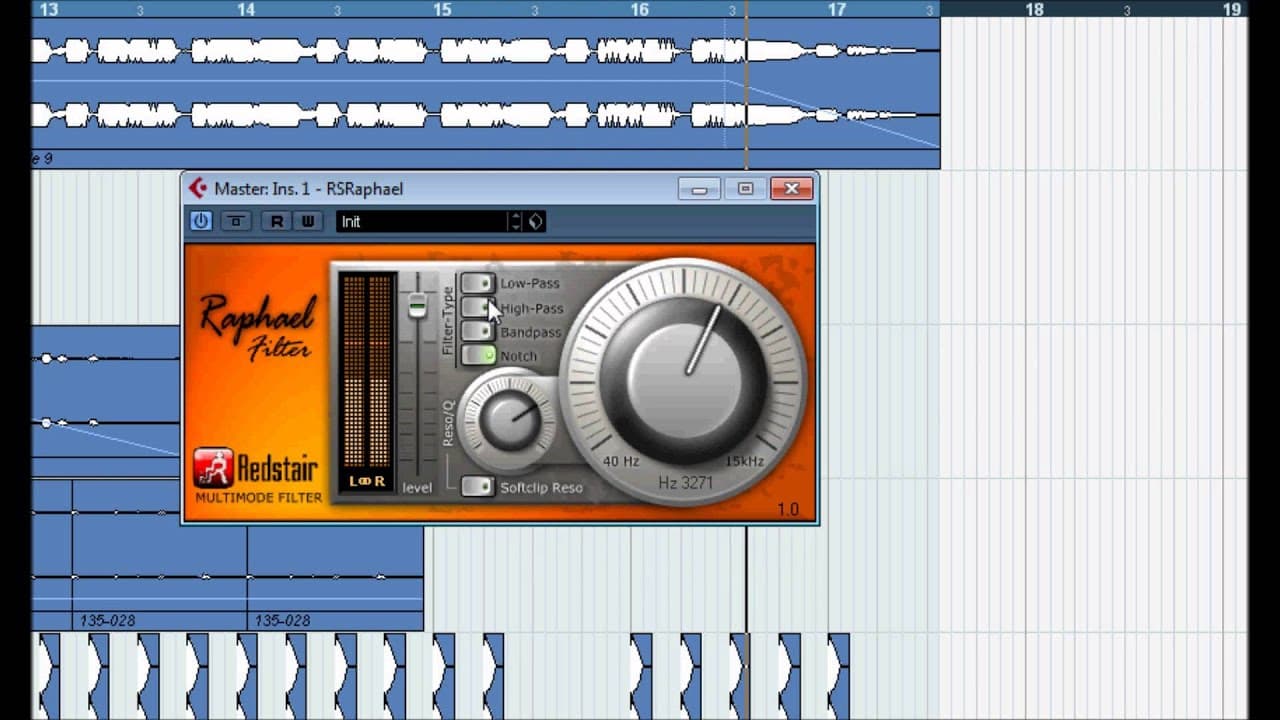Click the level fader handle
1280x720 pixels.
pyautogui.click(x=418, y=305)
